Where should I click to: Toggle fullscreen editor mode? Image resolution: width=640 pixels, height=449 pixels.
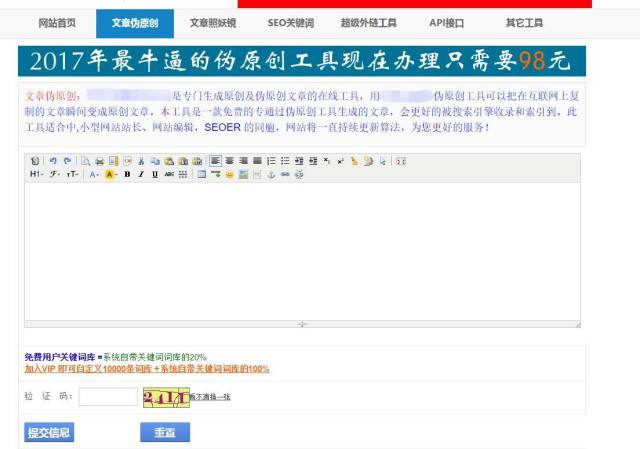401,161
